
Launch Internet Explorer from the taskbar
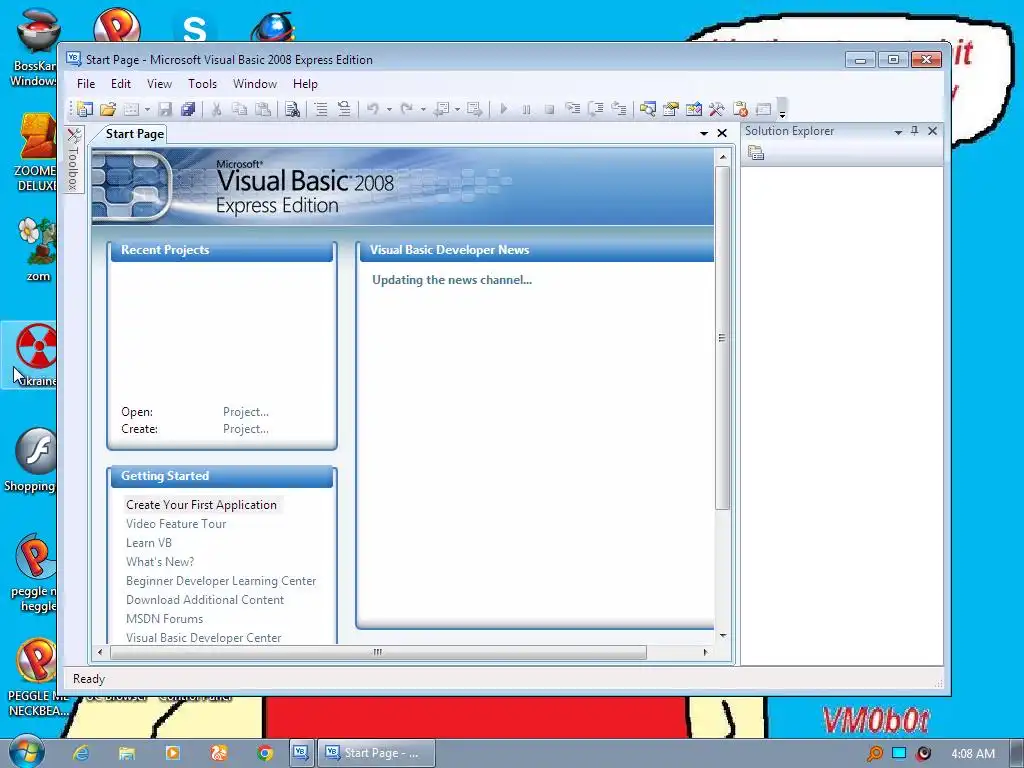(81, 753)
